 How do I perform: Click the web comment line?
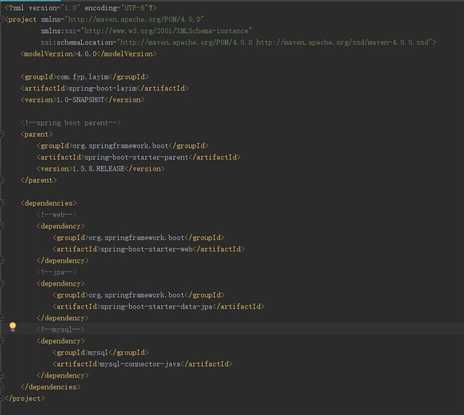click(57, 215)
